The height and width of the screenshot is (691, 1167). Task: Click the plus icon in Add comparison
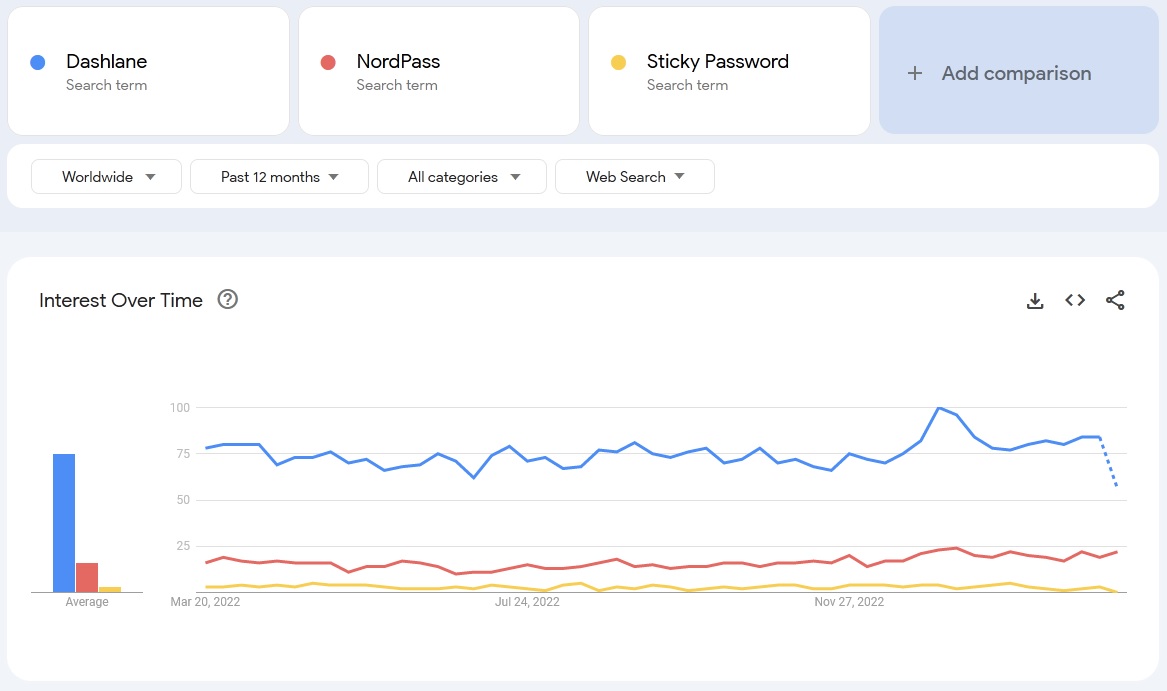coord(914,73)
